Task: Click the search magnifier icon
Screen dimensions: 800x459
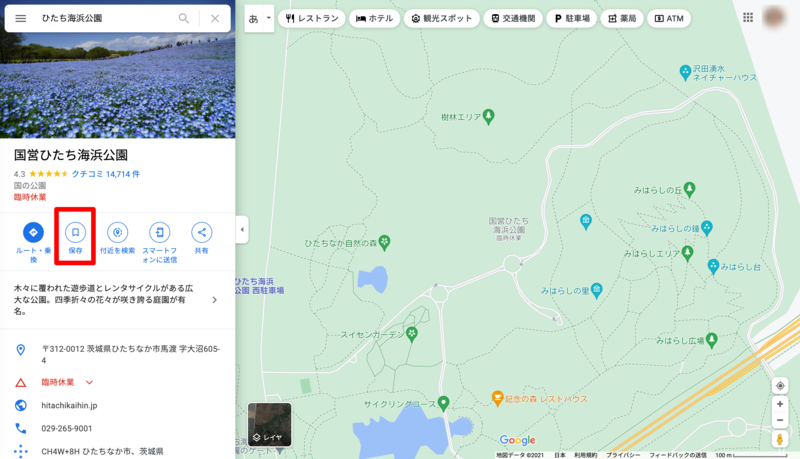Action: 184,18
